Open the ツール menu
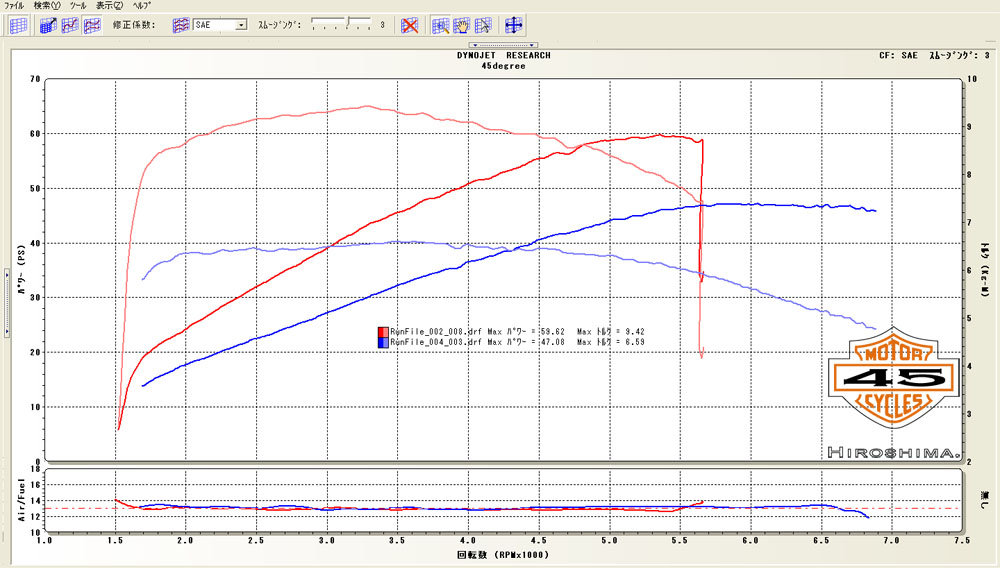This screenshot has width=1000, height=569. tap(78, 6)
